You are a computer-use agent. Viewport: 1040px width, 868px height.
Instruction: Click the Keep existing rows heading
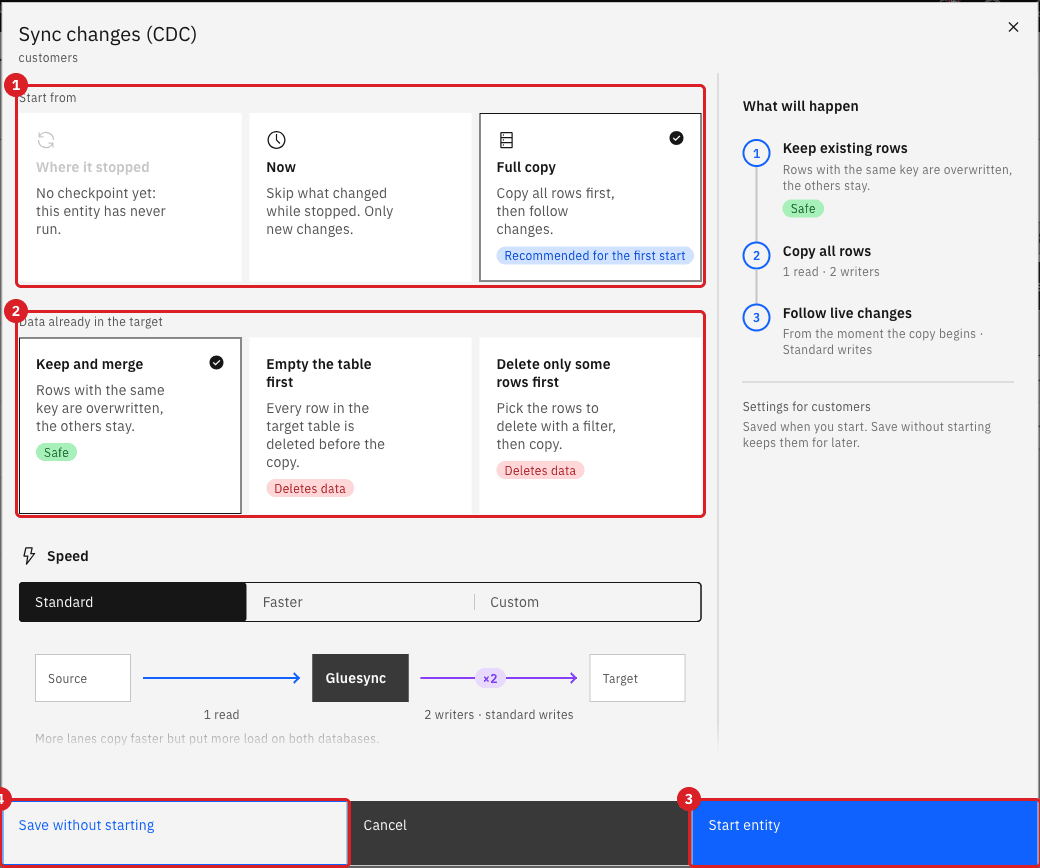(845, 149)
